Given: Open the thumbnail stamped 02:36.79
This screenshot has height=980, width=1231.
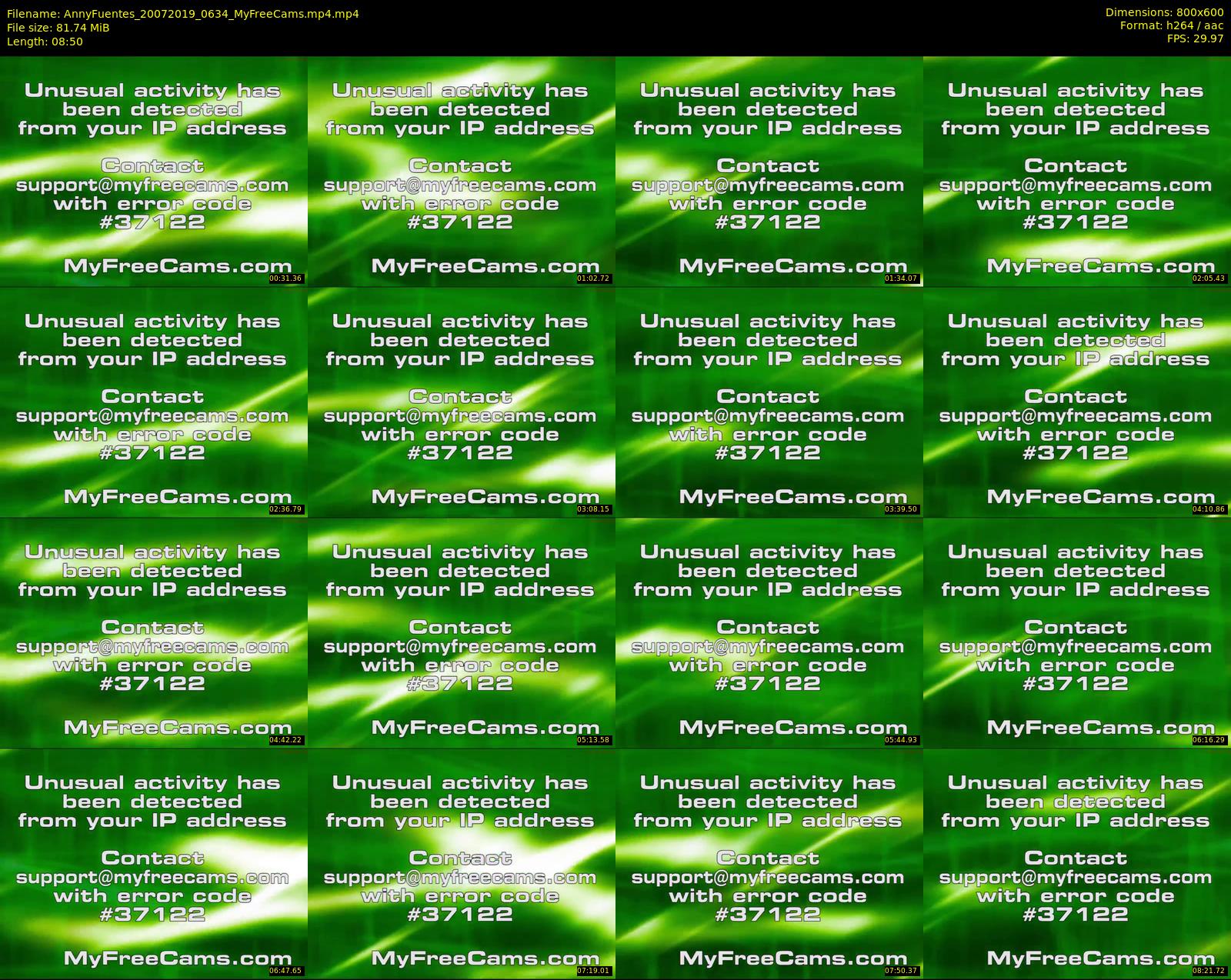Looking at the screenshot, I should [154, 402].
